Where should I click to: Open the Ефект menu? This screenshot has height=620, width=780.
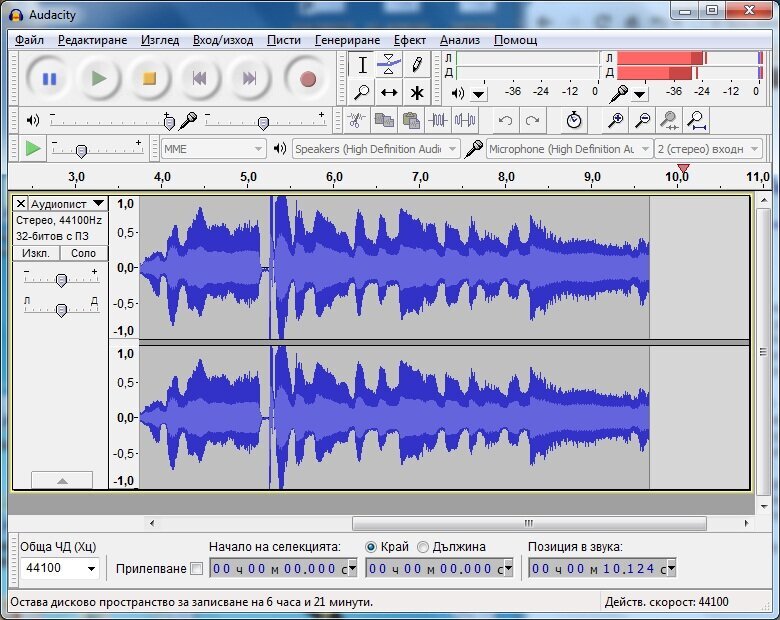tap(409, 40)
